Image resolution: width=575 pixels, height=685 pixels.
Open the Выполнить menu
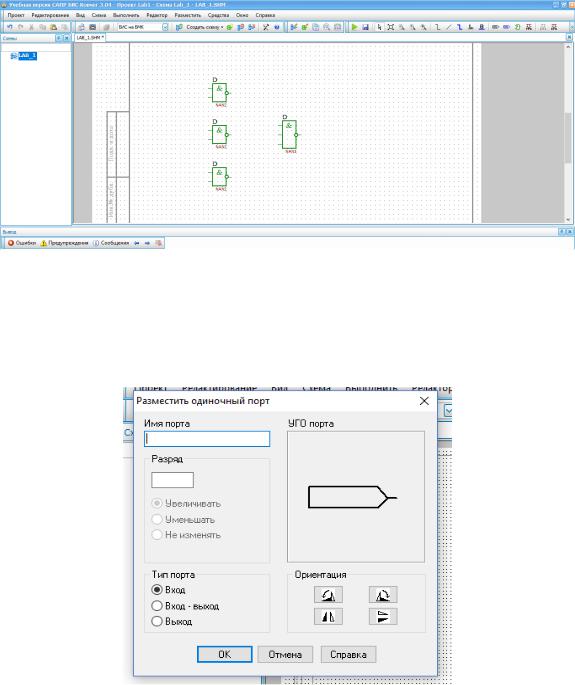point(126,15)
